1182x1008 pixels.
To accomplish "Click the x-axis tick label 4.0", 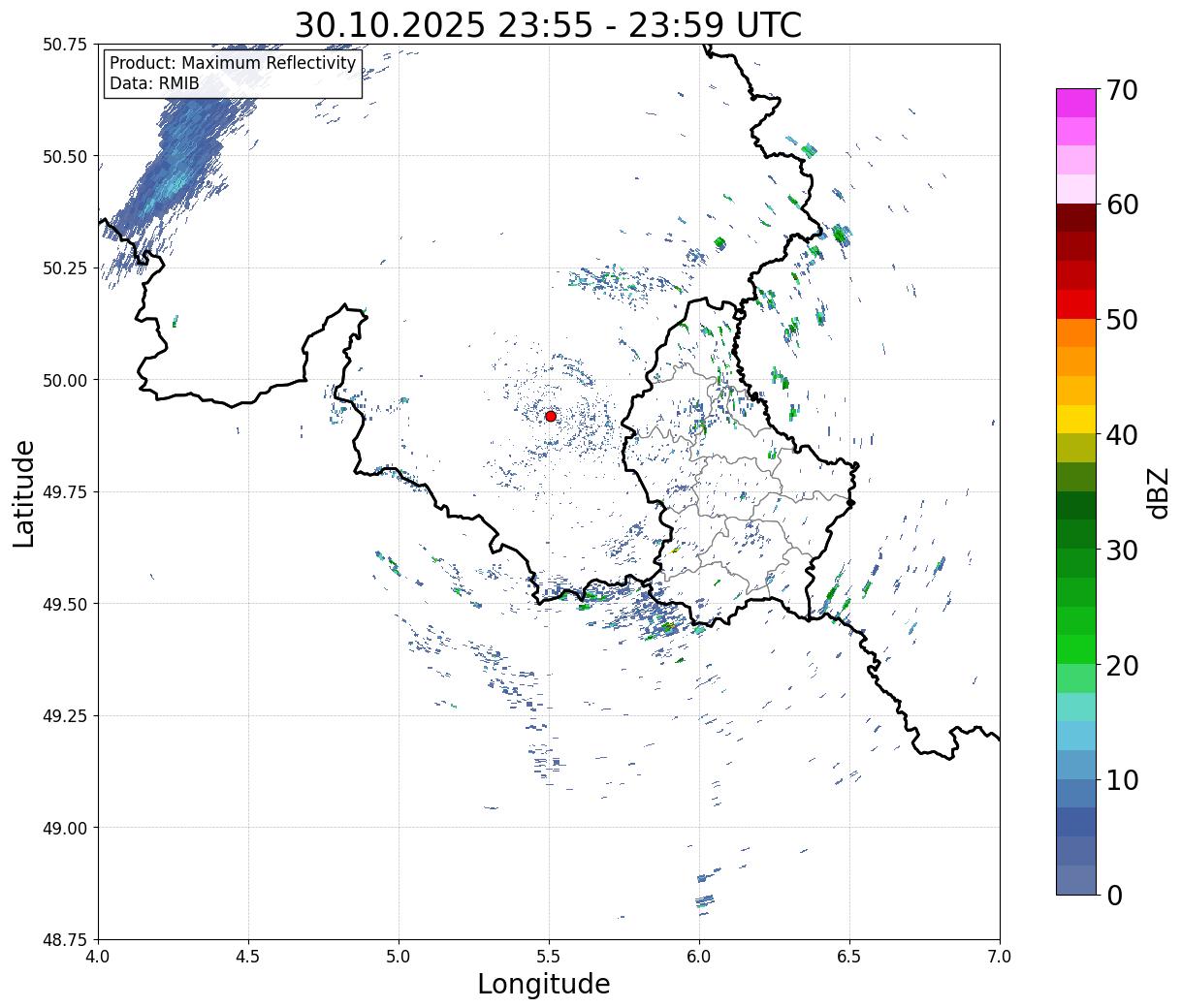I will click(98, 957).
